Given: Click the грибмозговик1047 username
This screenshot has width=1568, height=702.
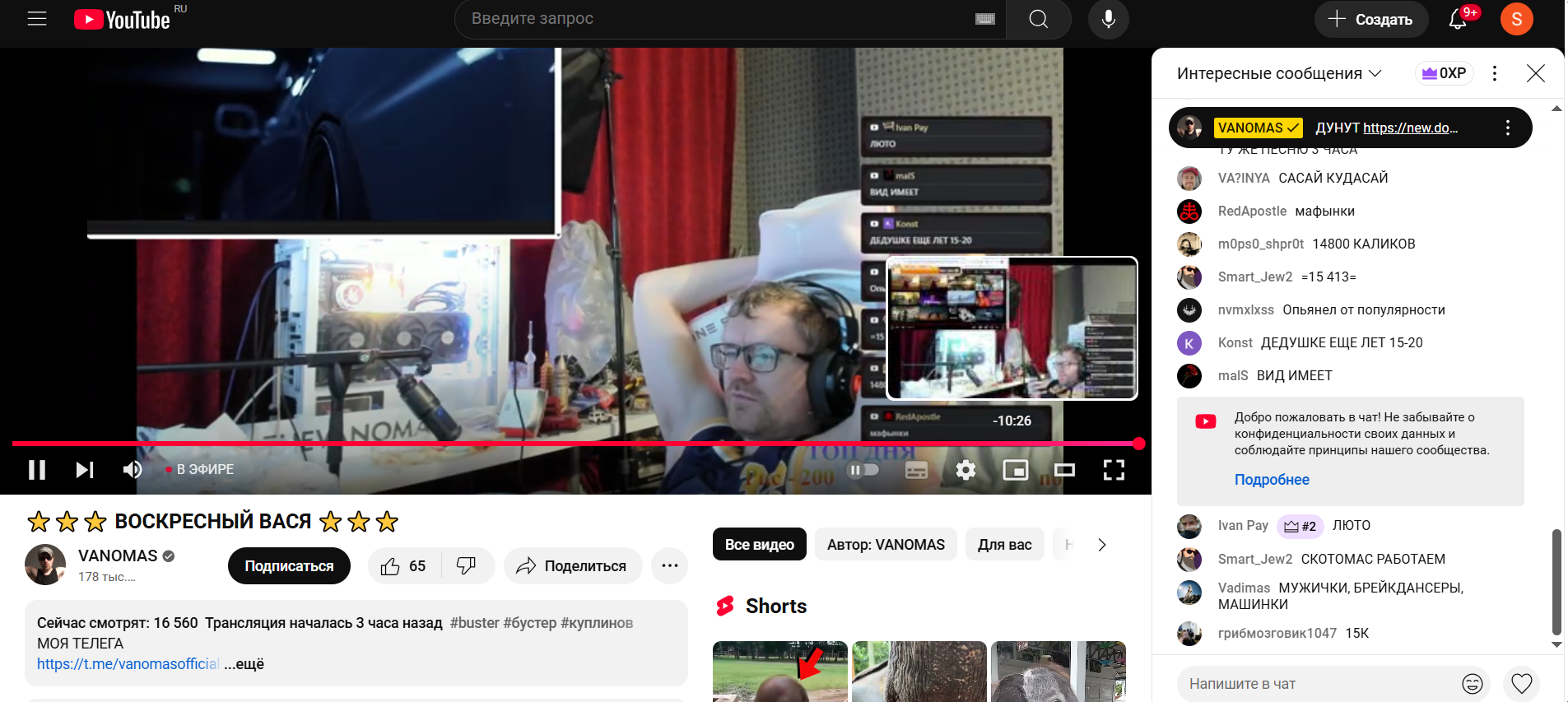Looking at the screenshot, I should (x=1277, y=634).
